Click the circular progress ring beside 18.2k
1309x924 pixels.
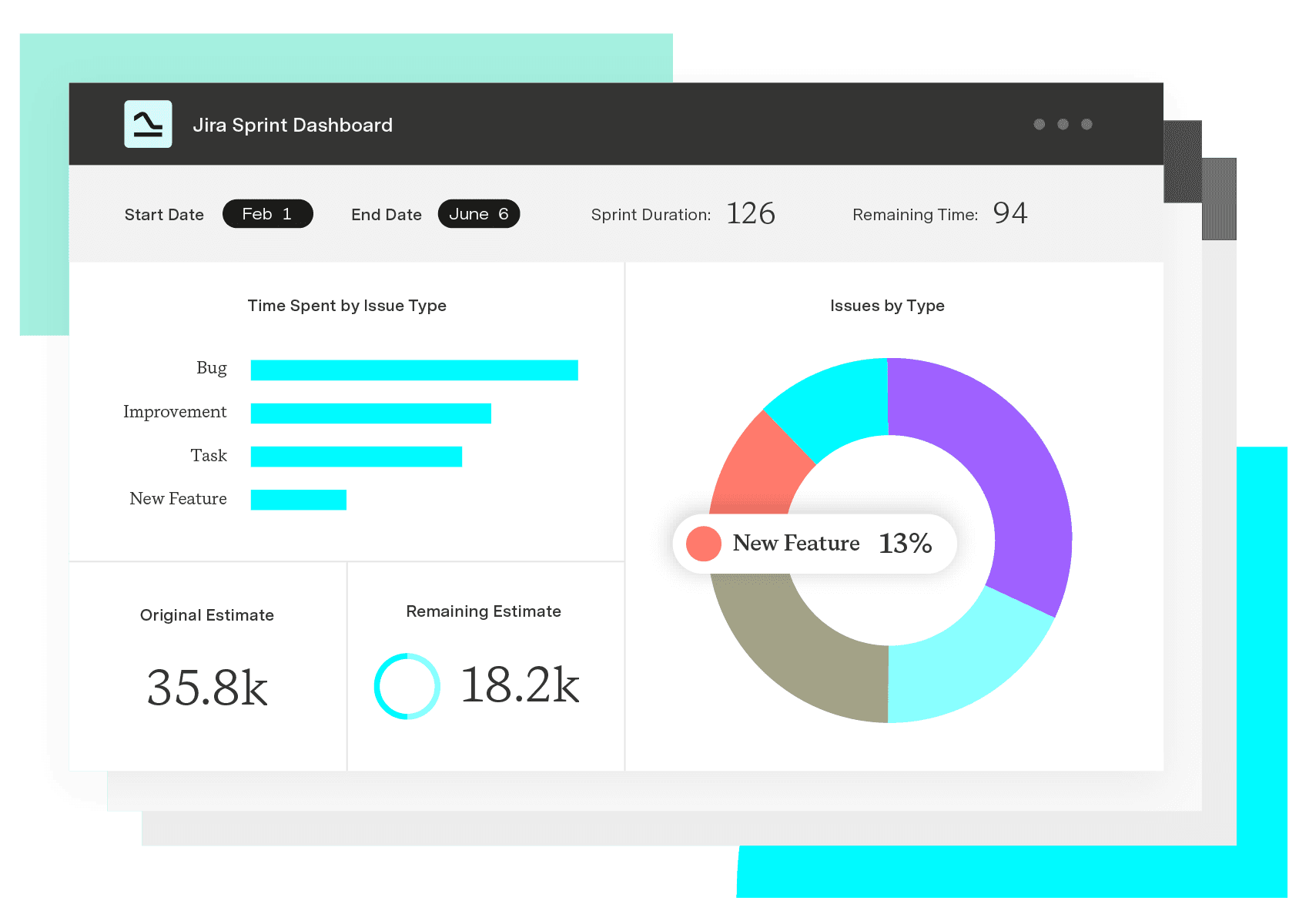[407, 686]
